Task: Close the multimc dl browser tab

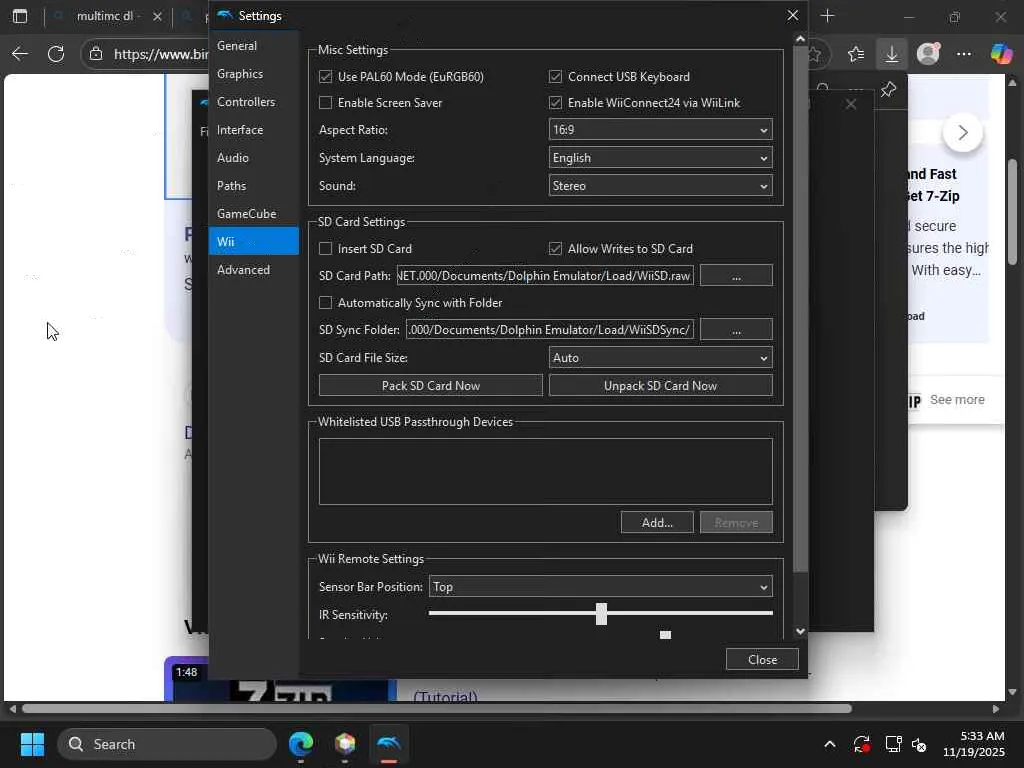Action: click(x=157, y=16)
